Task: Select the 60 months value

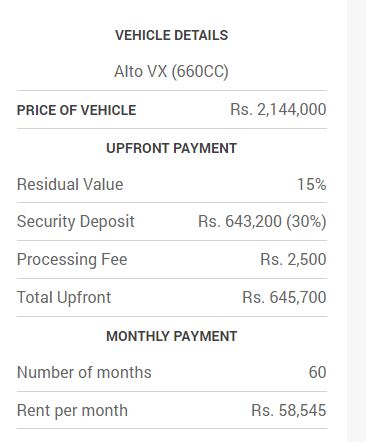Action: 317,372
